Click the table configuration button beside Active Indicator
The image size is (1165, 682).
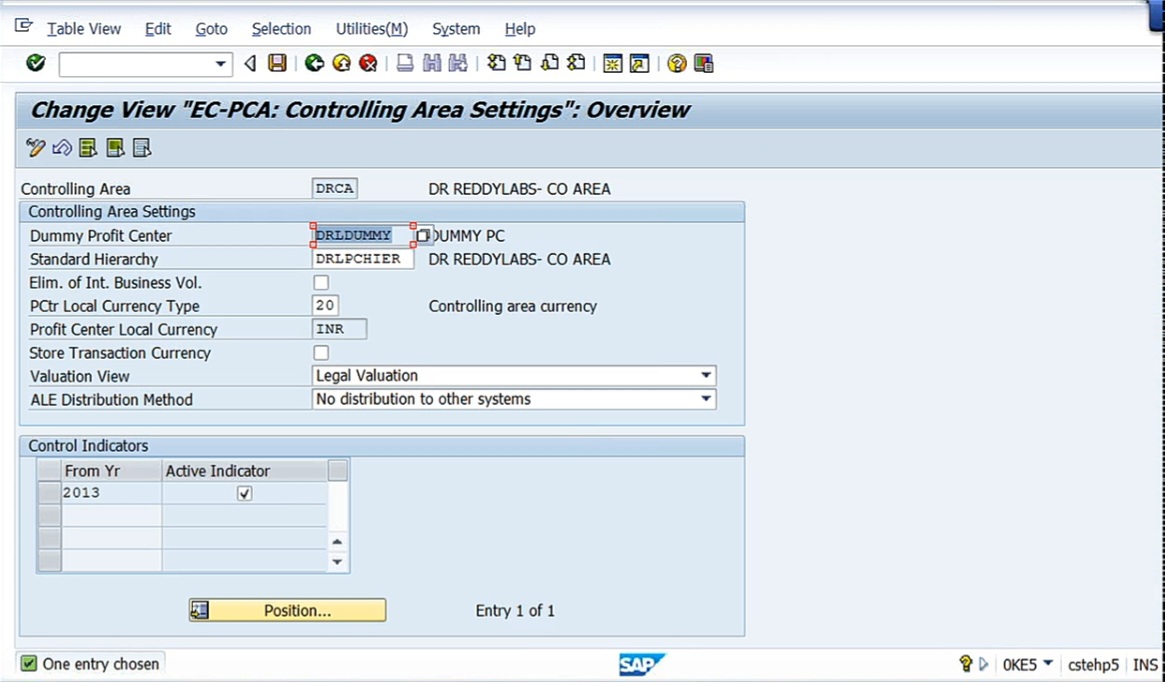pyautogui.click(x=337, y=470)
